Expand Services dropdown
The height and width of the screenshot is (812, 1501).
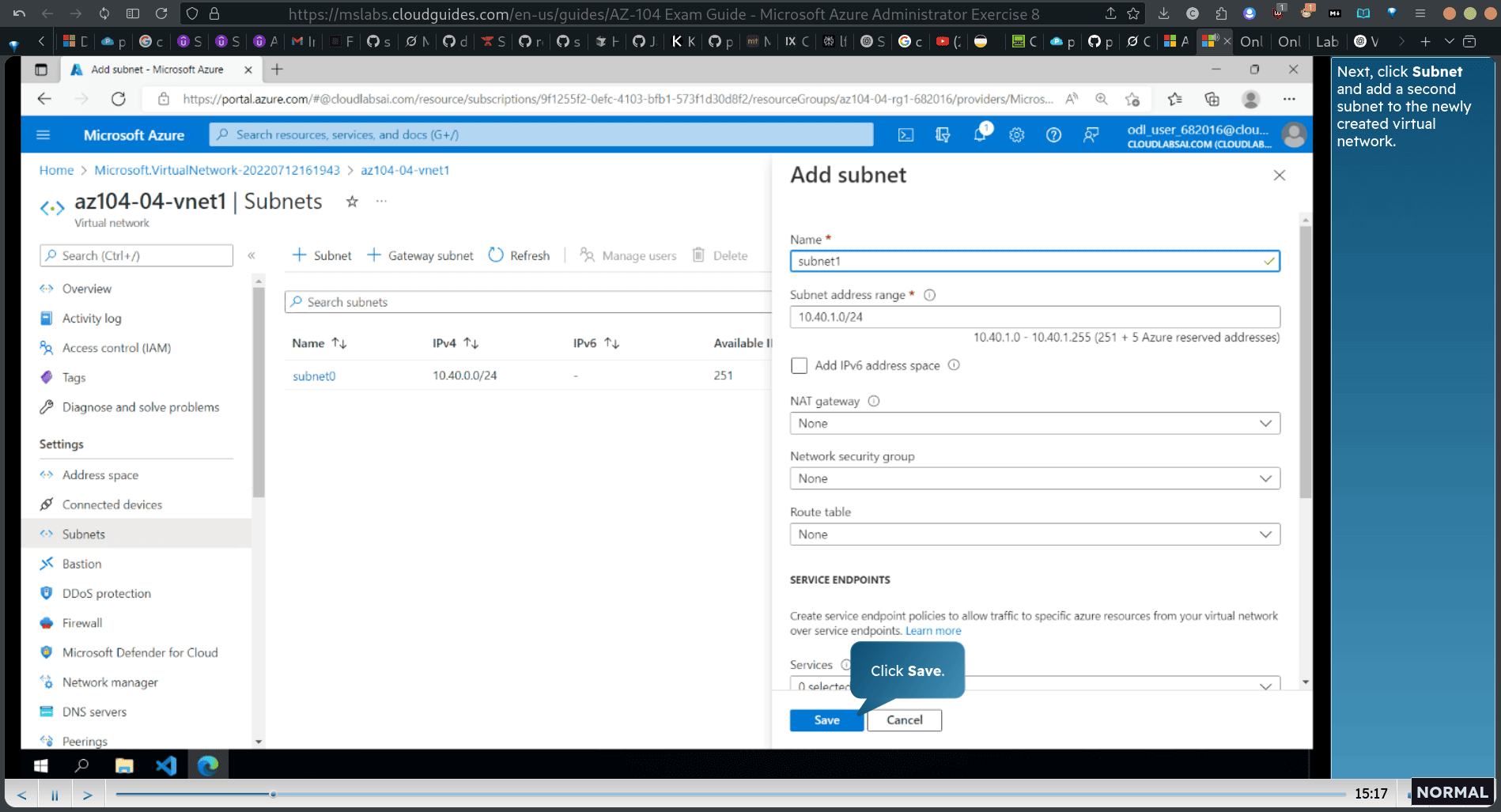point(1034,684)
